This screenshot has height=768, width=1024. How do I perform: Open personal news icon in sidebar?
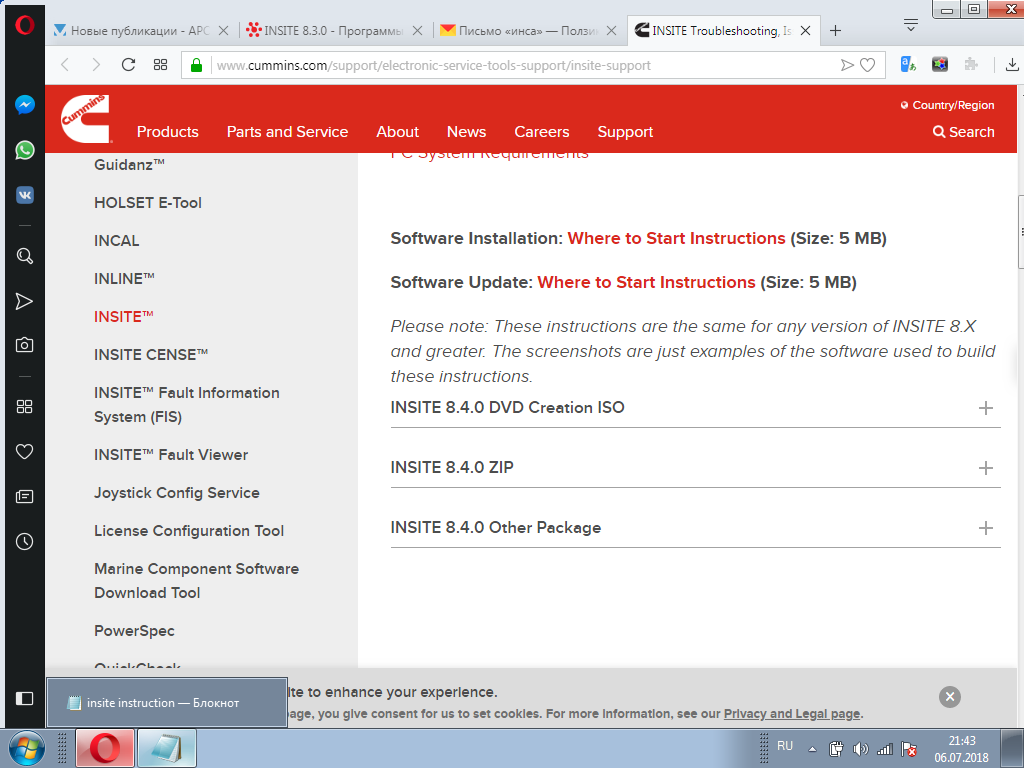pyautogui.click(x=25, y=497)
